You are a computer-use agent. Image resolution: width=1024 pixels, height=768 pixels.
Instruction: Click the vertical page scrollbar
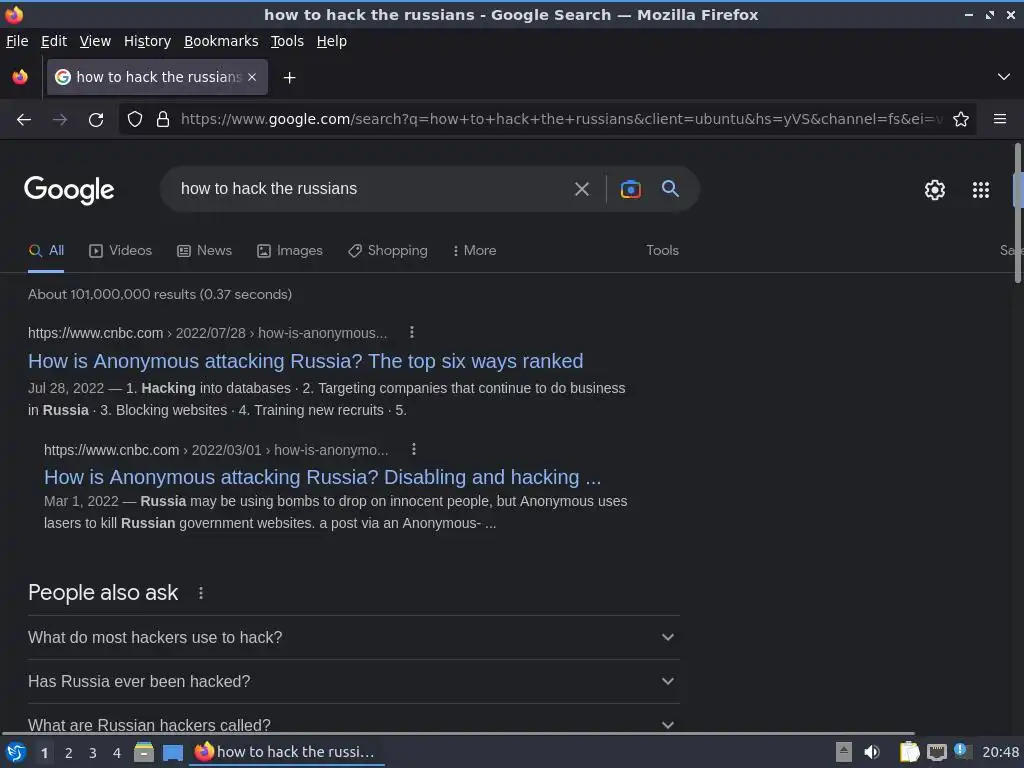1017,213
